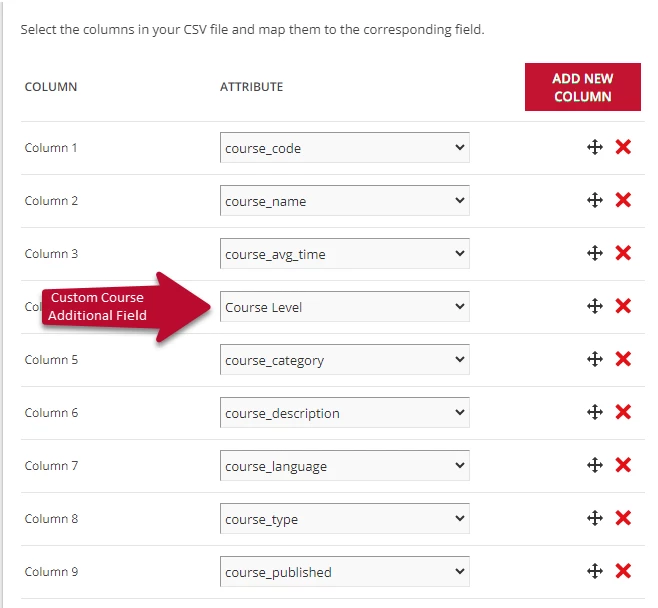This screenshot has height=608, width=658.
Task: Open the Course Level attribute dropdown
Action: pos(344,307)
